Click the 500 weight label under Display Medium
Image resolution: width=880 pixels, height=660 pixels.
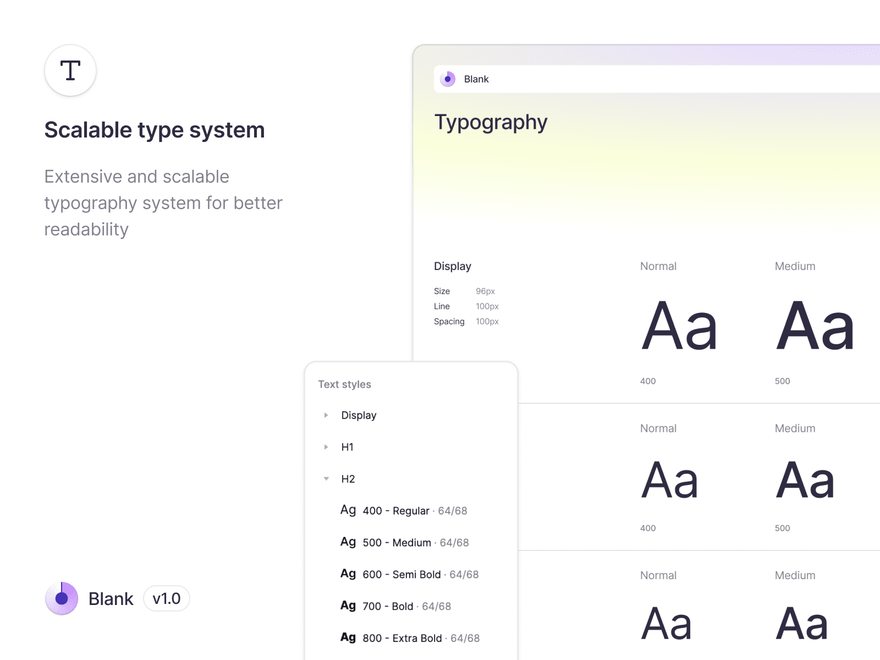pos(782,381)
